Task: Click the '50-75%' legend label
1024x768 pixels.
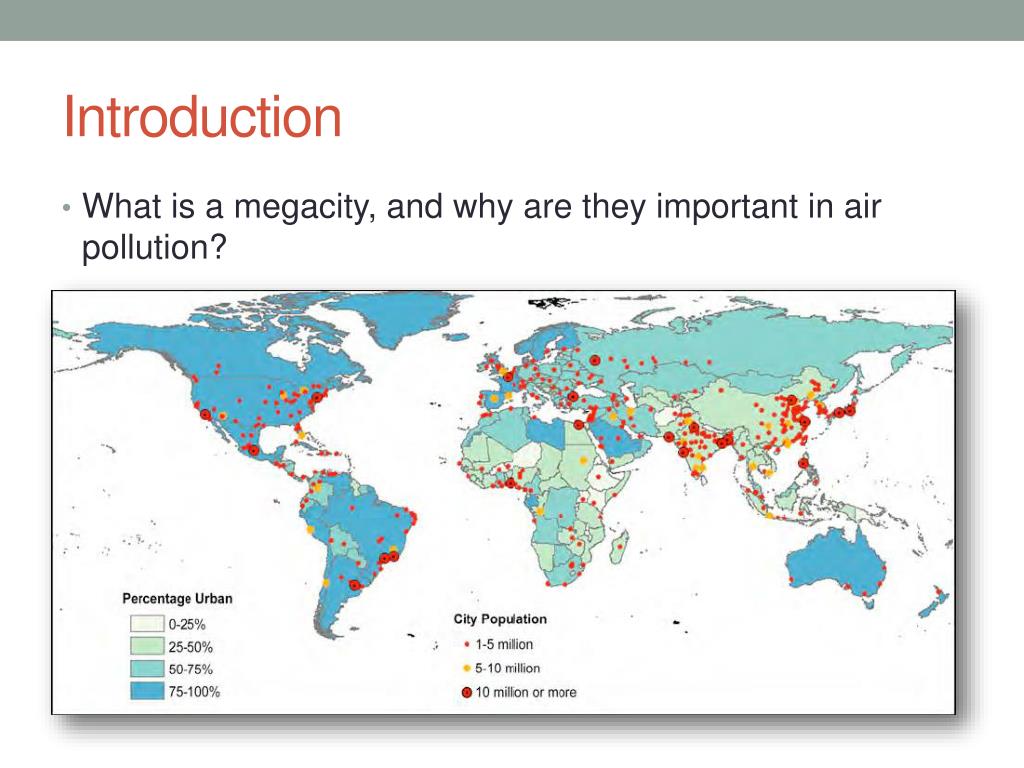Action: (x=191, y=669)
